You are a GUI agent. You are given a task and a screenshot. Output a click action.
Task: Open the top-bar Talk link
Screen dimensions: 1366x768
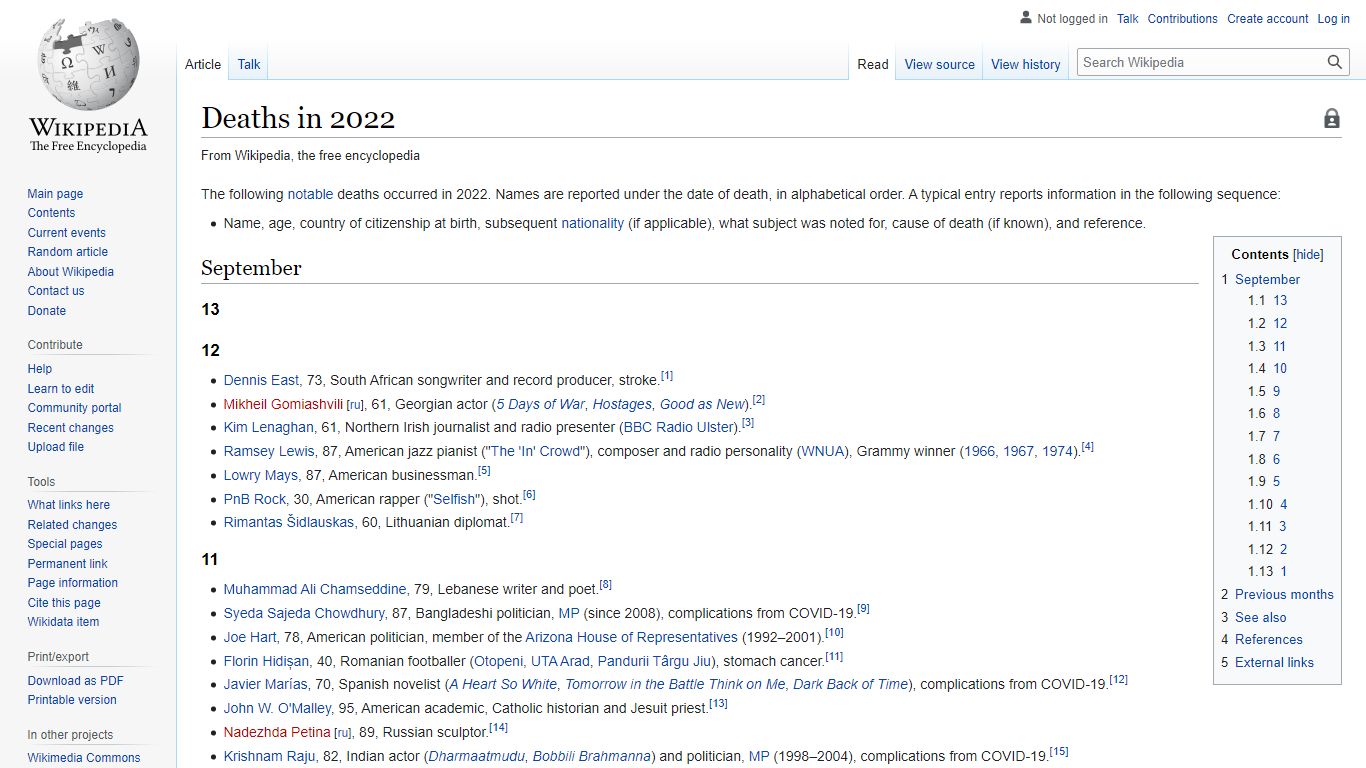[1128, 19]
